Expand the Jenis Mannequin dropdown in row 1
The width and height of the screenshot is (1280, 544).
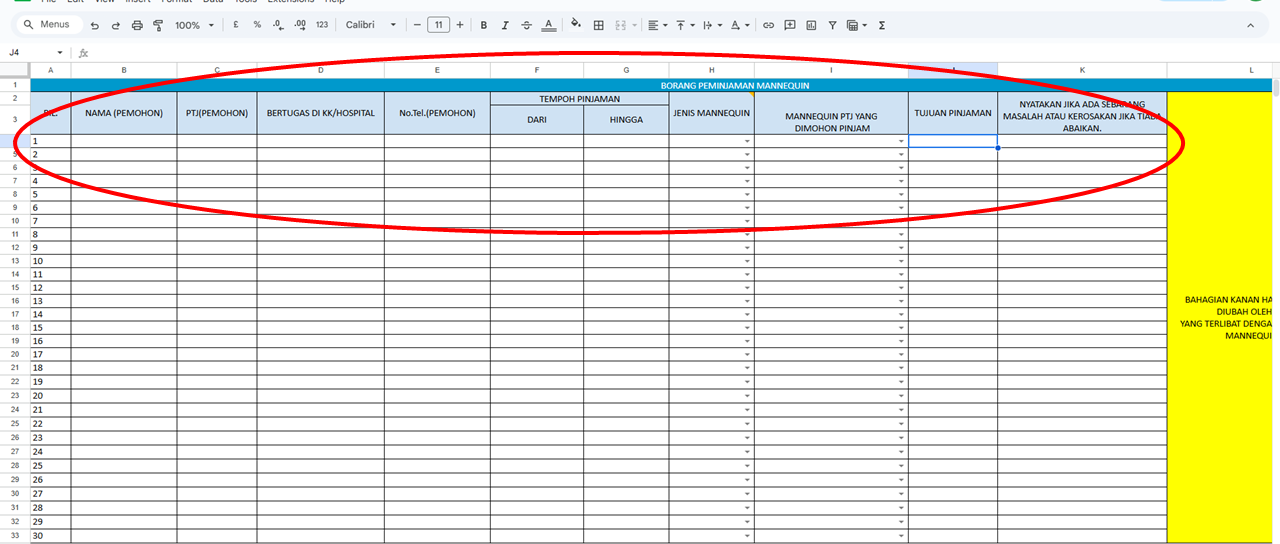[747, 142]
